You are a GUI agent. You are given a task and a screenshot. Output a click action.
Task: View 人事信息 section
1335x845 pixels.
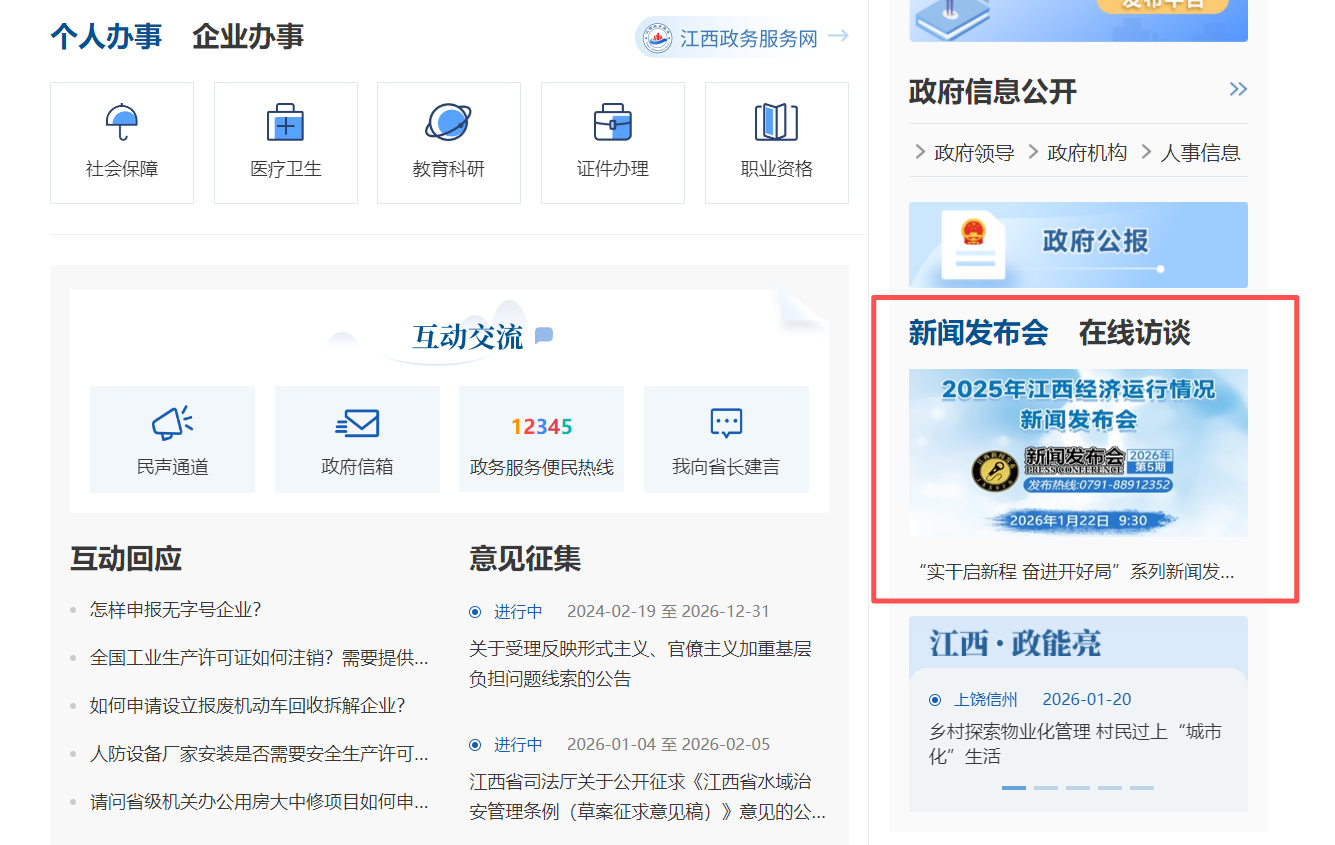click(x=1200, y=153)
